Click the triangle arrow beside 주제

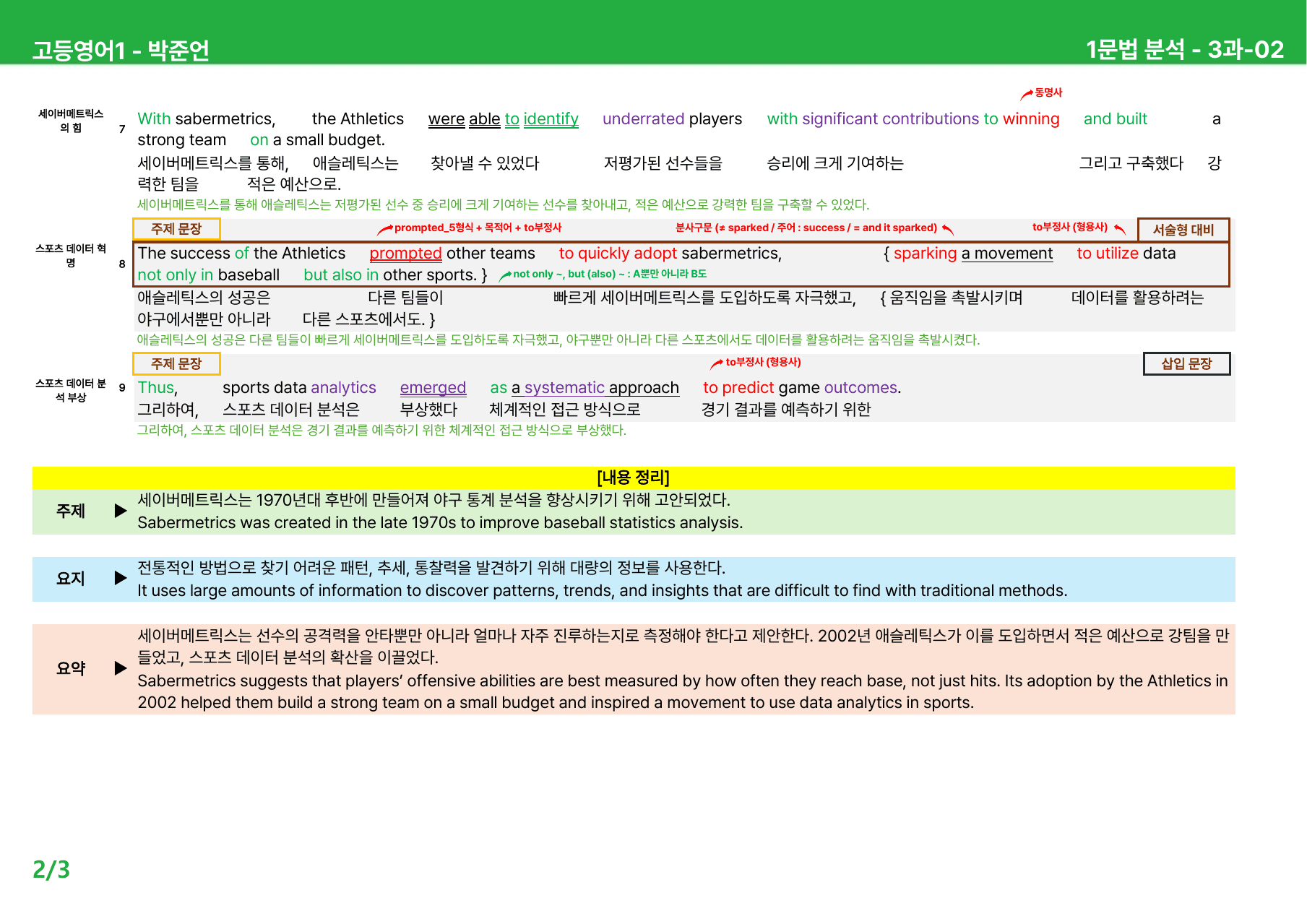pyautogui.click(x=121, y=511)
